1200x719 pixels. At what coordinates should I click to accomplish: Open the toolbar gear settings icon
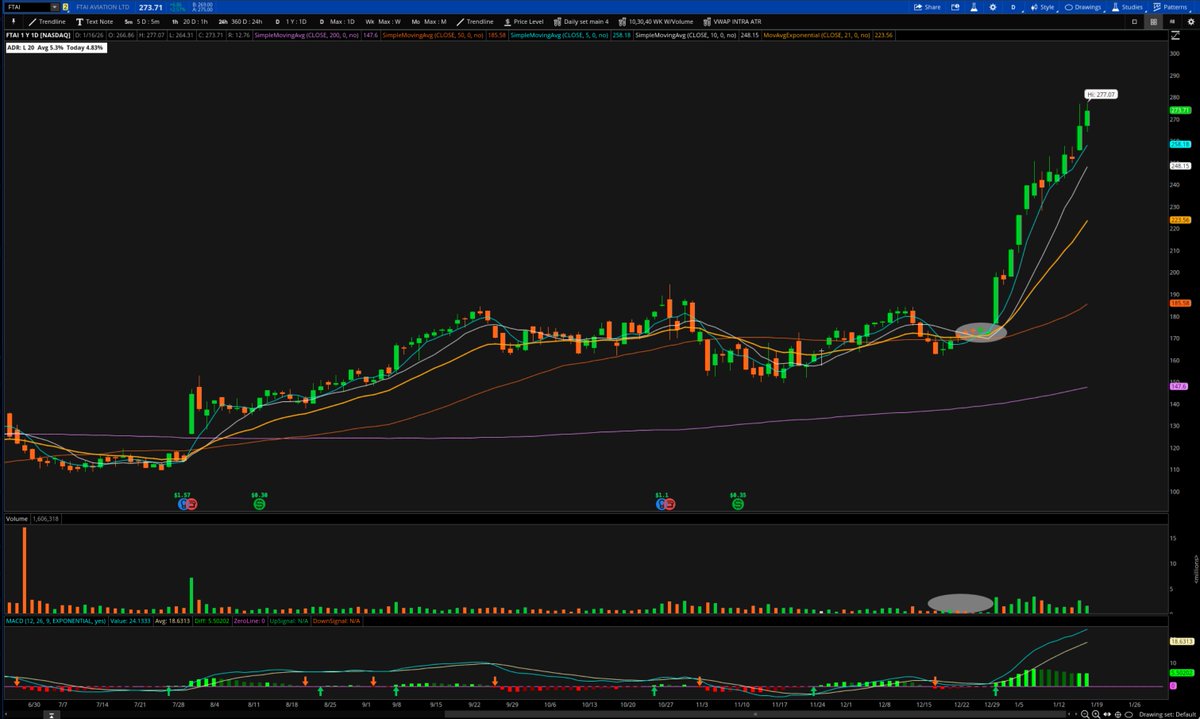[x=1191, y=21]
